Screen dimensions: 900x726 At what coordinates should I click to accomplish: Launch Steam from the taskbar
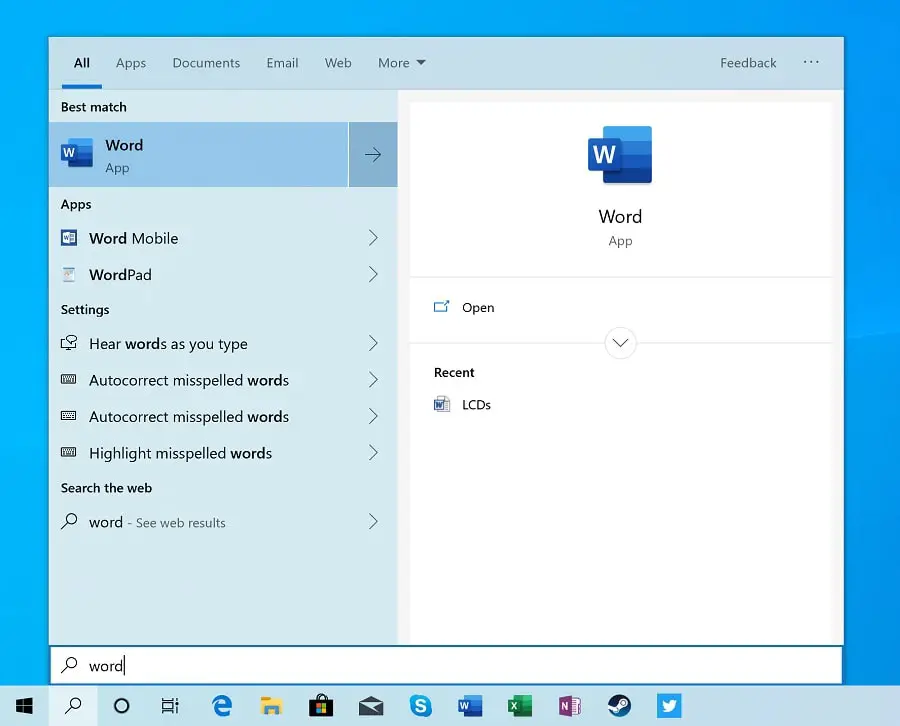point(619,706)
